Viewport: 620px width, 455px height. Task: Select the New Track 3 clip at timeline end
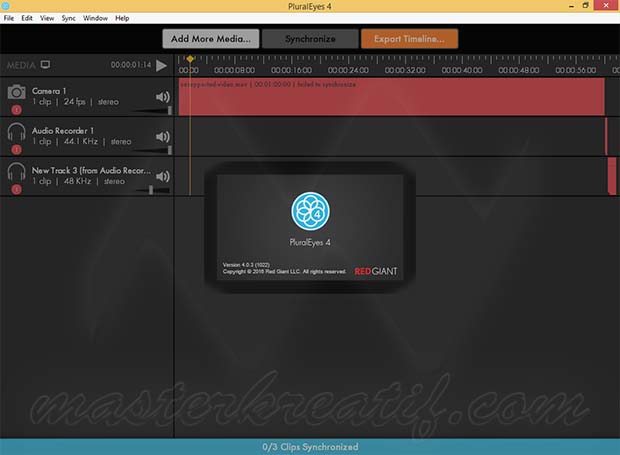(x=612, y=176)
